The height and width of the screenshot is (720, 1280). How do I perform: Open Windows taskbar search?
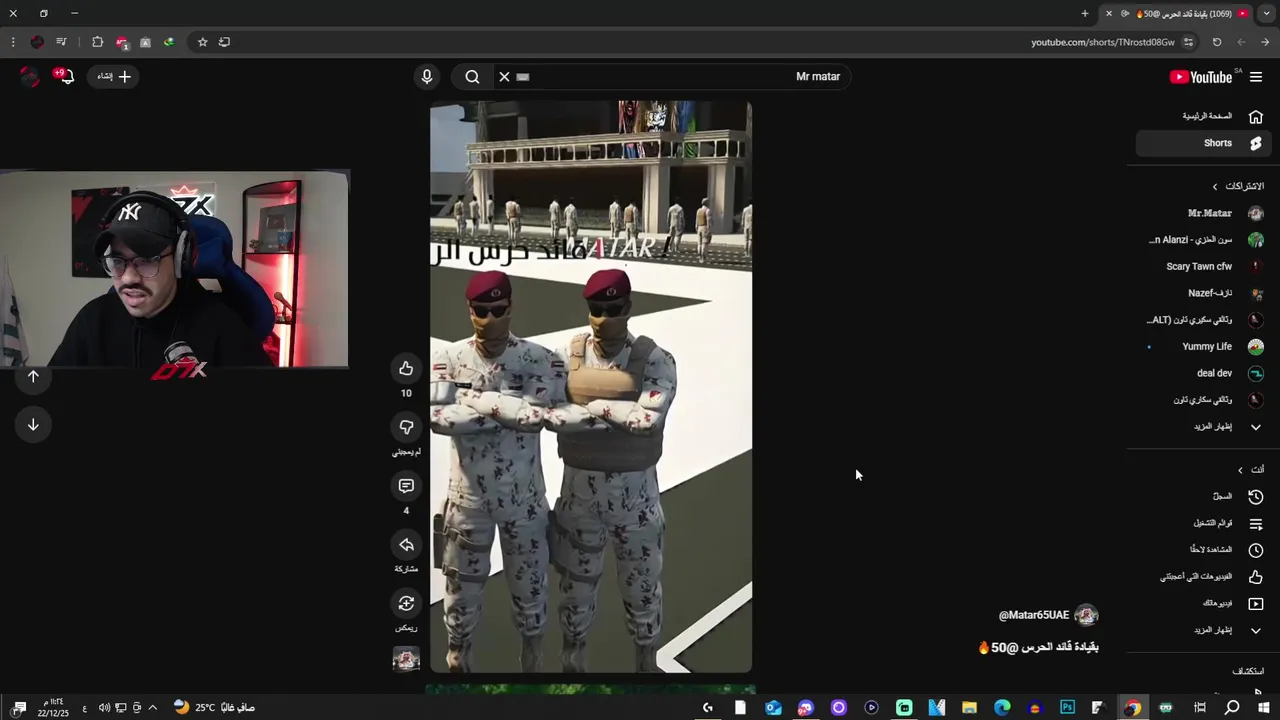[x=1232, y=707]
